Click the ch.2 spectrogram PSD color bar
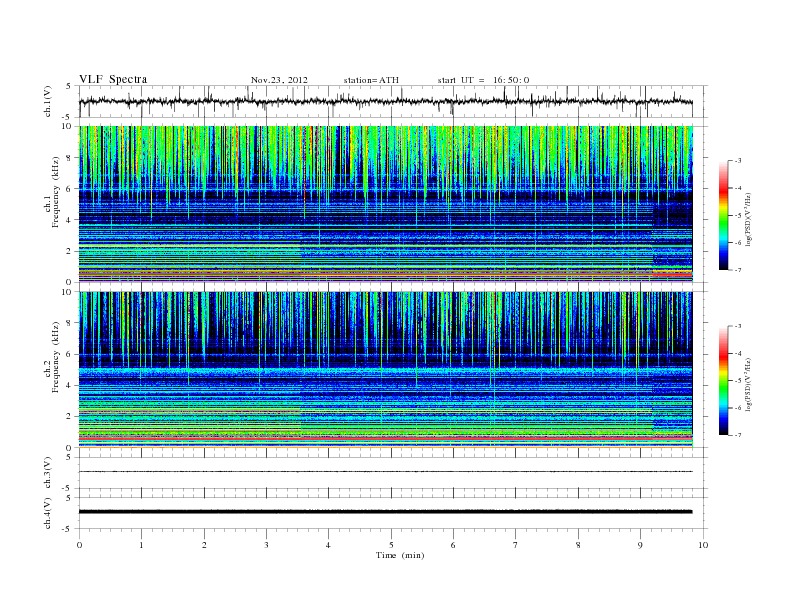The height and width of the screenshot is (612, 792). pos(724,381)
